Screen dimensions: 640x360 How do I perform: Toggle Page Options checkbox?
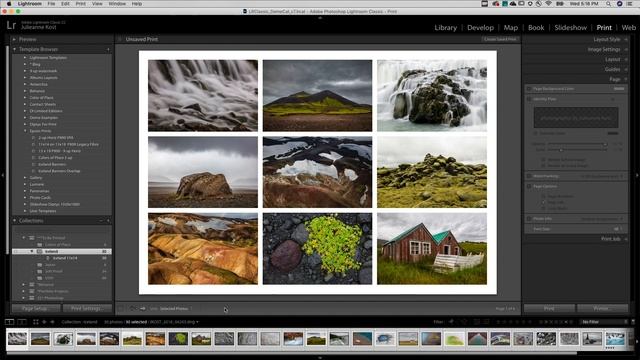coord(529,186)
